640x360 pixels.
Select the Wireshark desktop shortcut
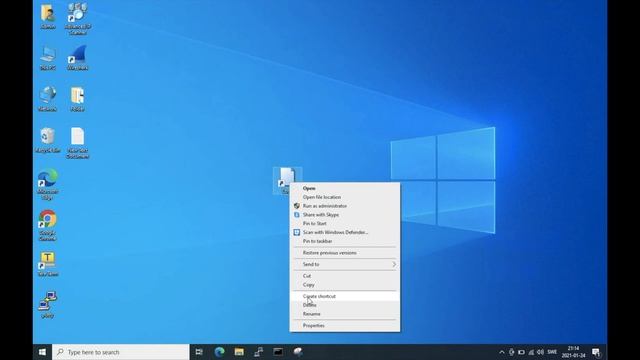(x=78, y=58)
